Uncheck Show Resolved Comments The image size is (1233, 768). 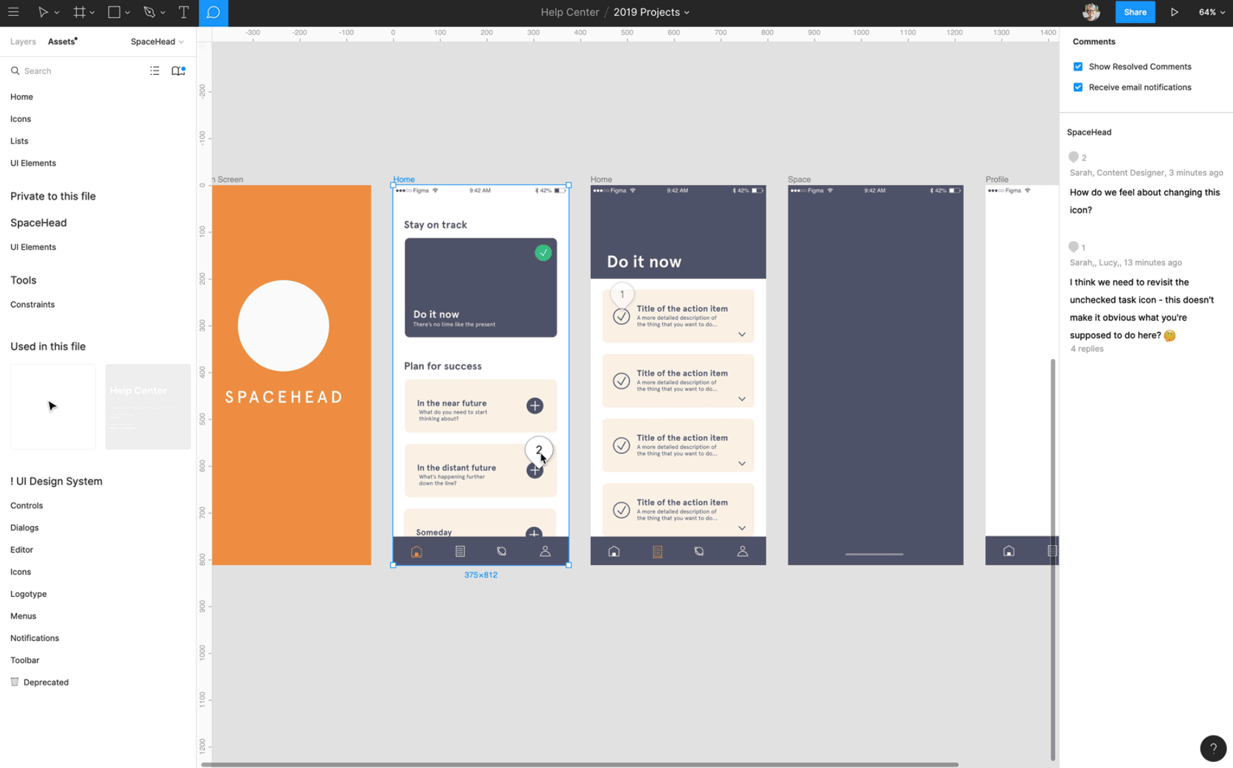point(1078,67)
